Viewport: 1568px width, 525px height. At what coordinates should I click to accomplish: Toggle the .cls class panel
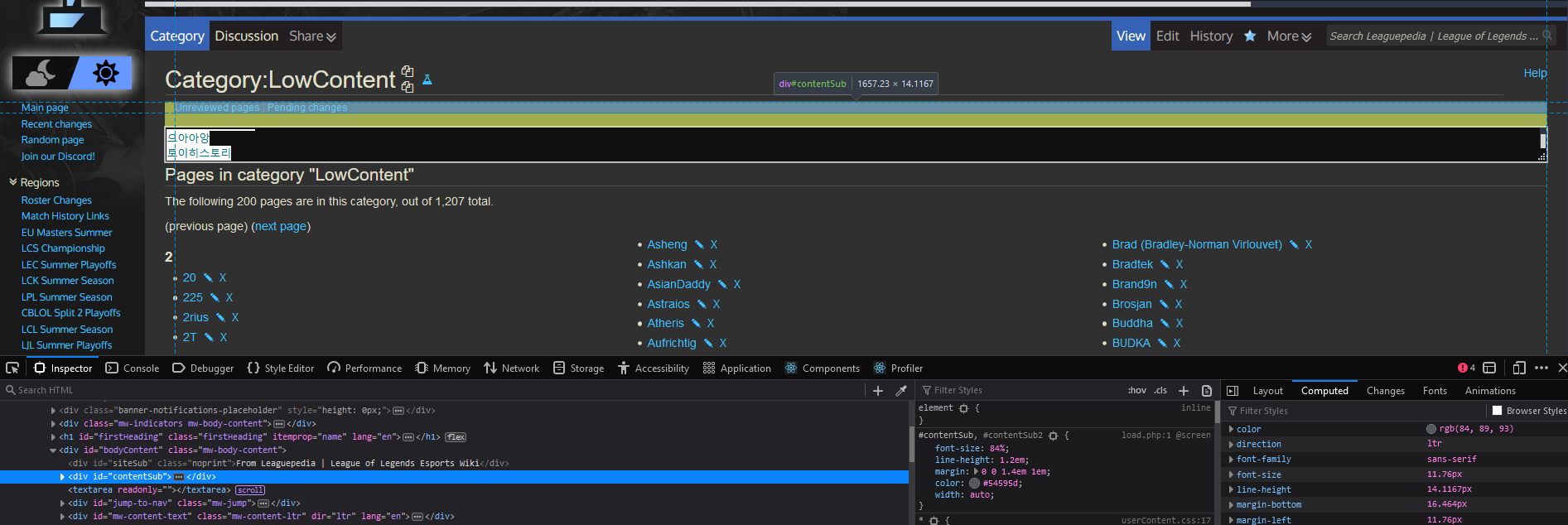coord(1160,391)
